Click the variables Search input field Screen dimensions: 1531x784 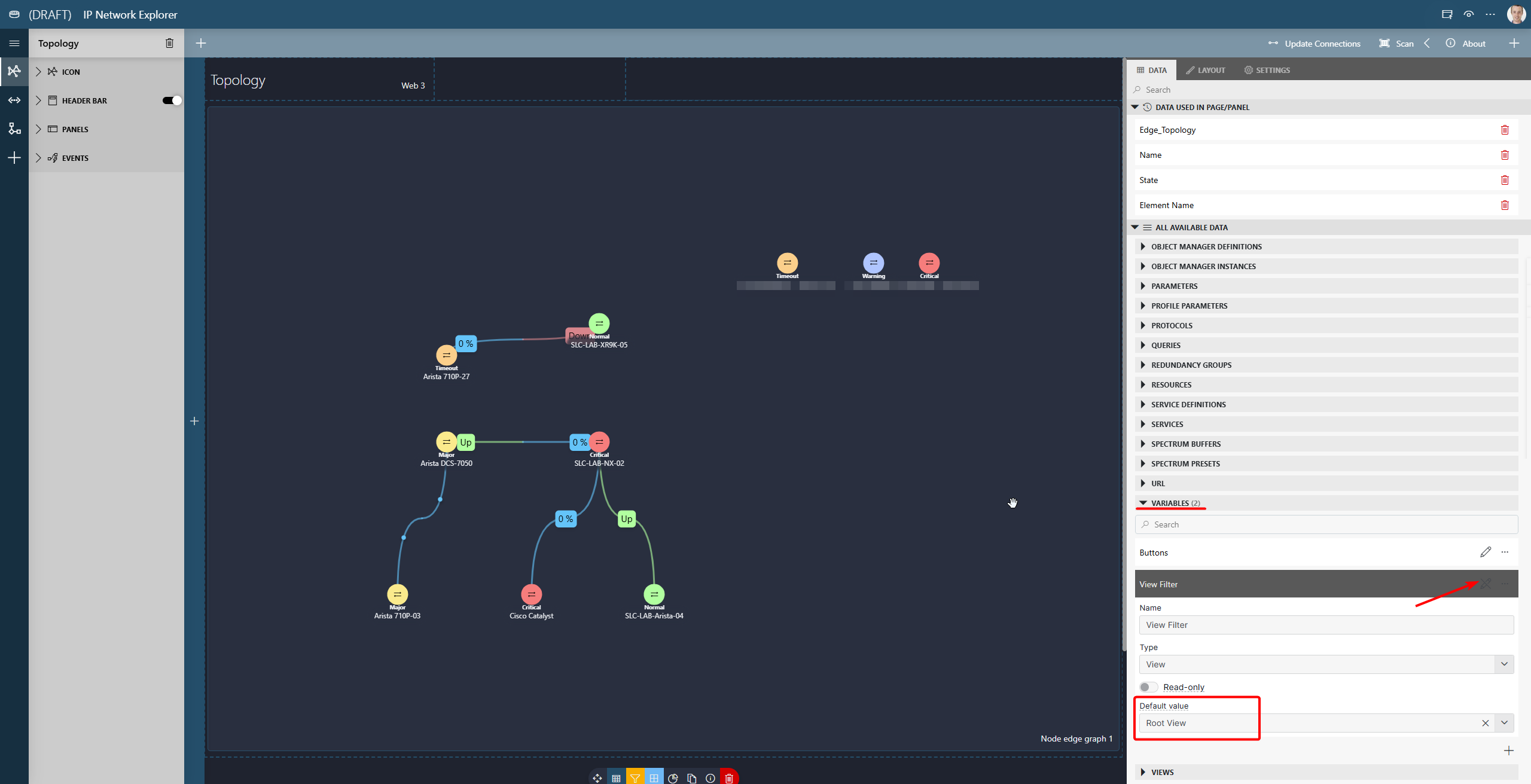[1325, 524]
